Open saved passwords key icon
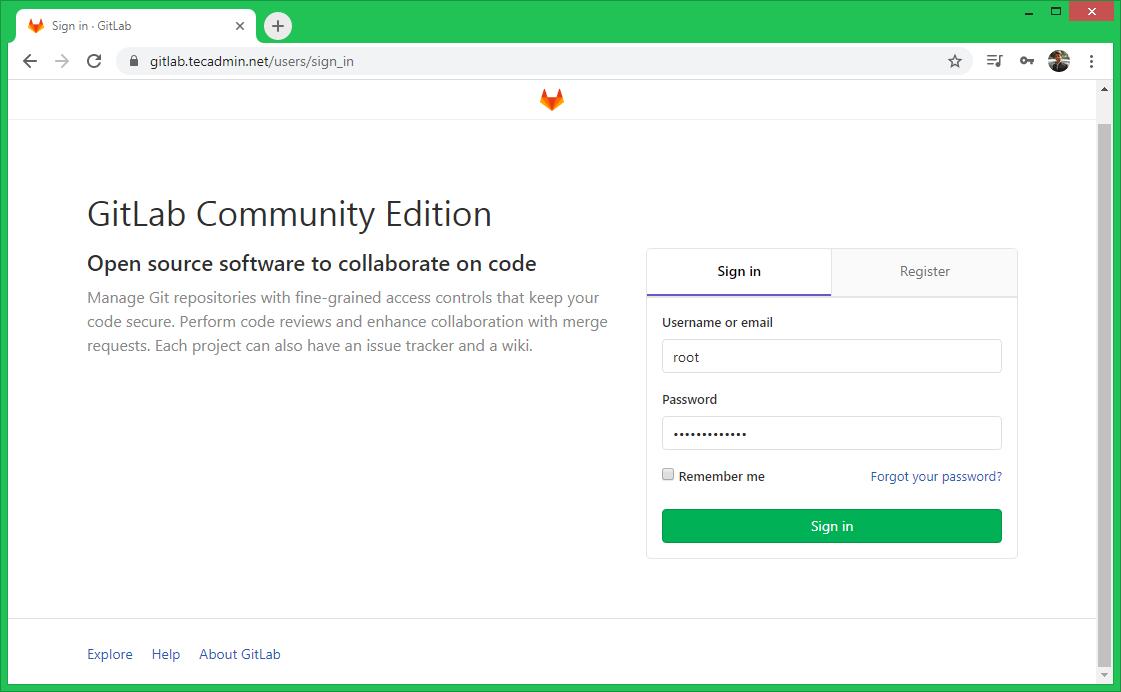 point(1027,61)
